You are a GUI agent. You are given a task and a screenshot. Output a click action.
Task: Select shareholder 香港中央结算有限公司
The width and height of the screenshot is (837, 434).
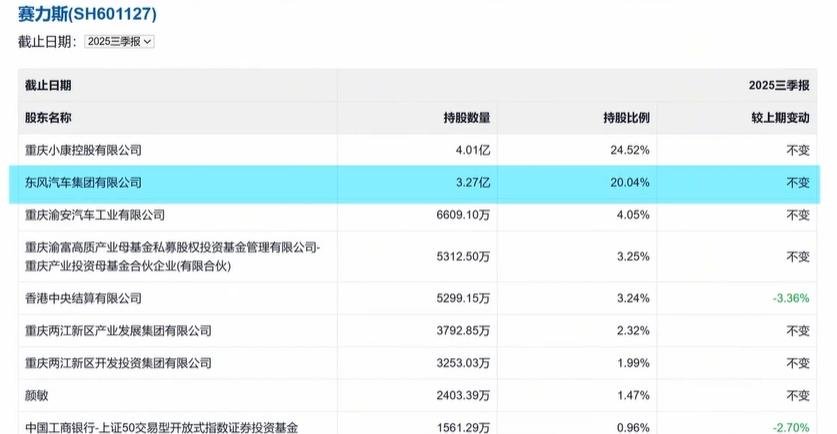tap(83, 298)
